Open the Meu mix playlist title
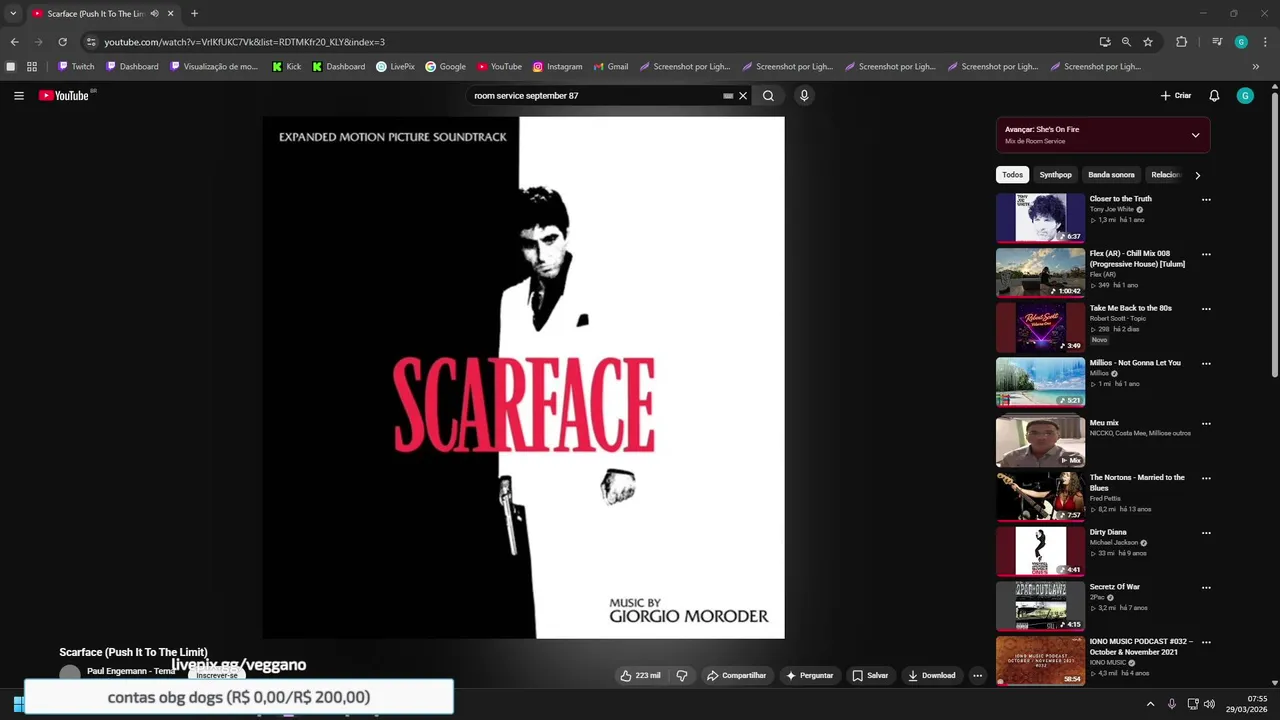This screenshot has width=1280, height=720. coord(1104,423)
